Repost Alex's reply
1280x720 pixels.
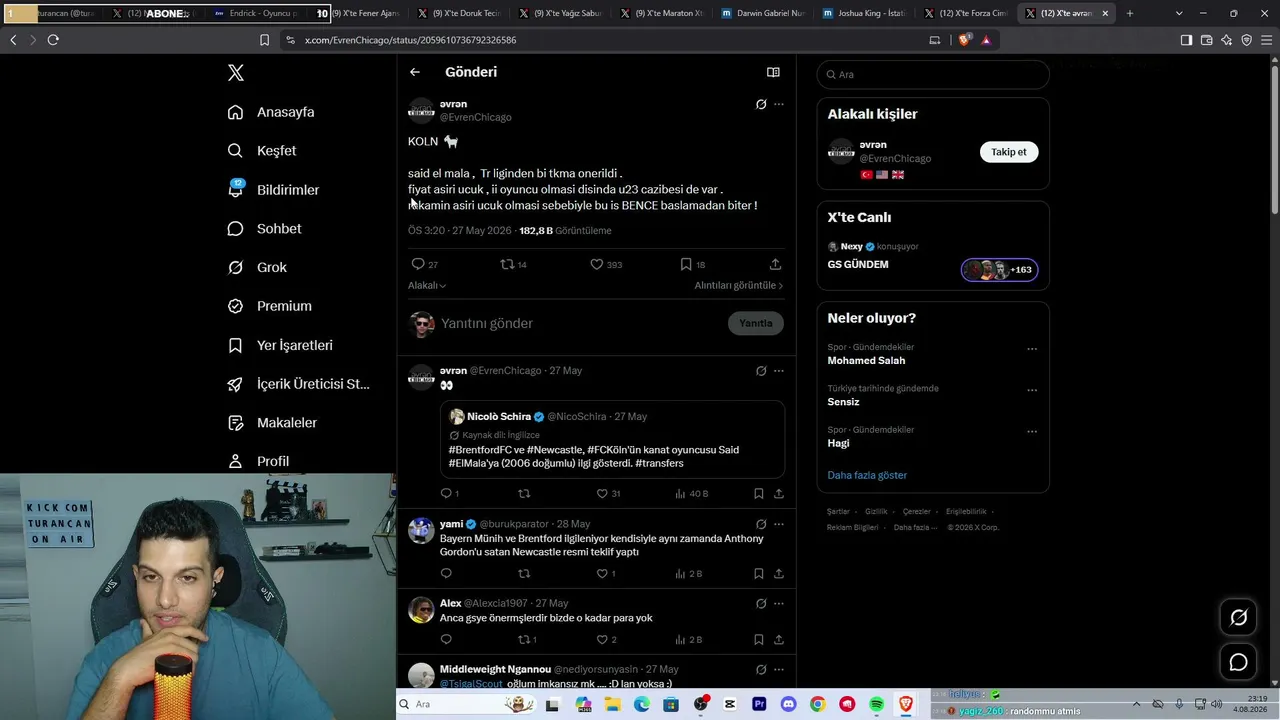527,639
